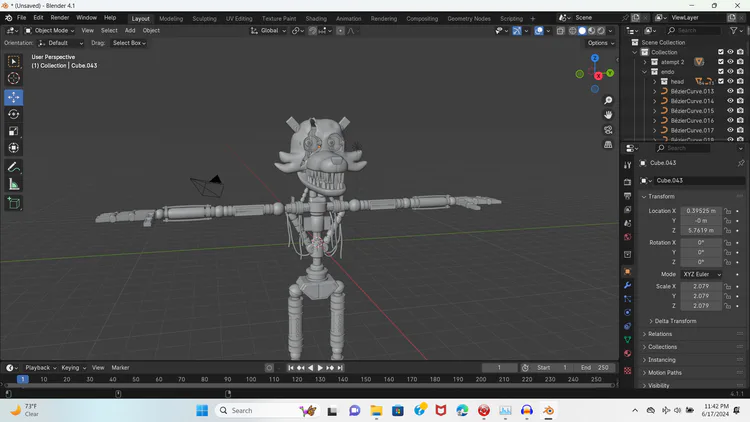Switch to the Sculpting workspace tab
Screen dimensions: 750x422
click(204, 19)
